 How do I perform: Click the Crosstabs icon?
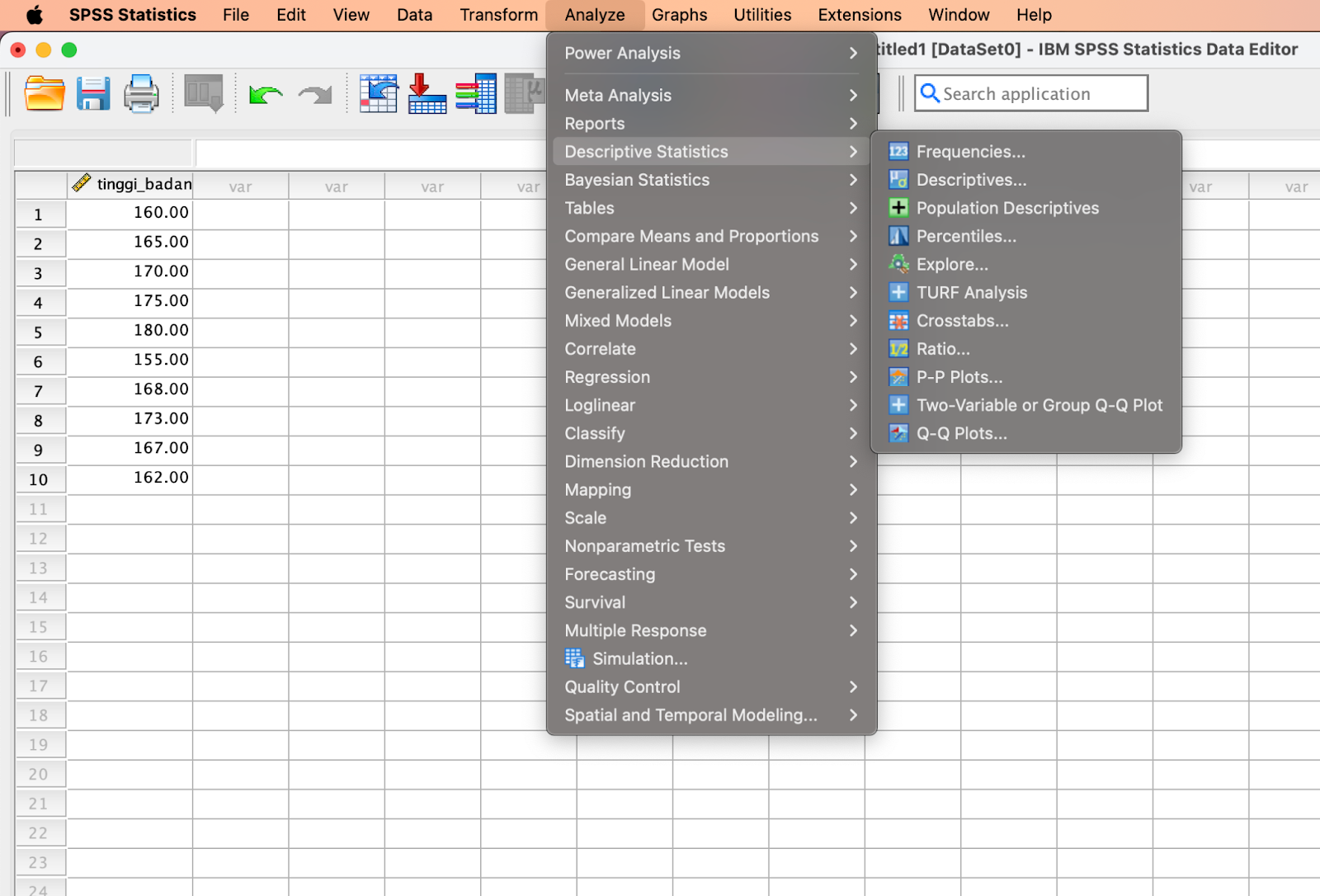tap(898, 321)
